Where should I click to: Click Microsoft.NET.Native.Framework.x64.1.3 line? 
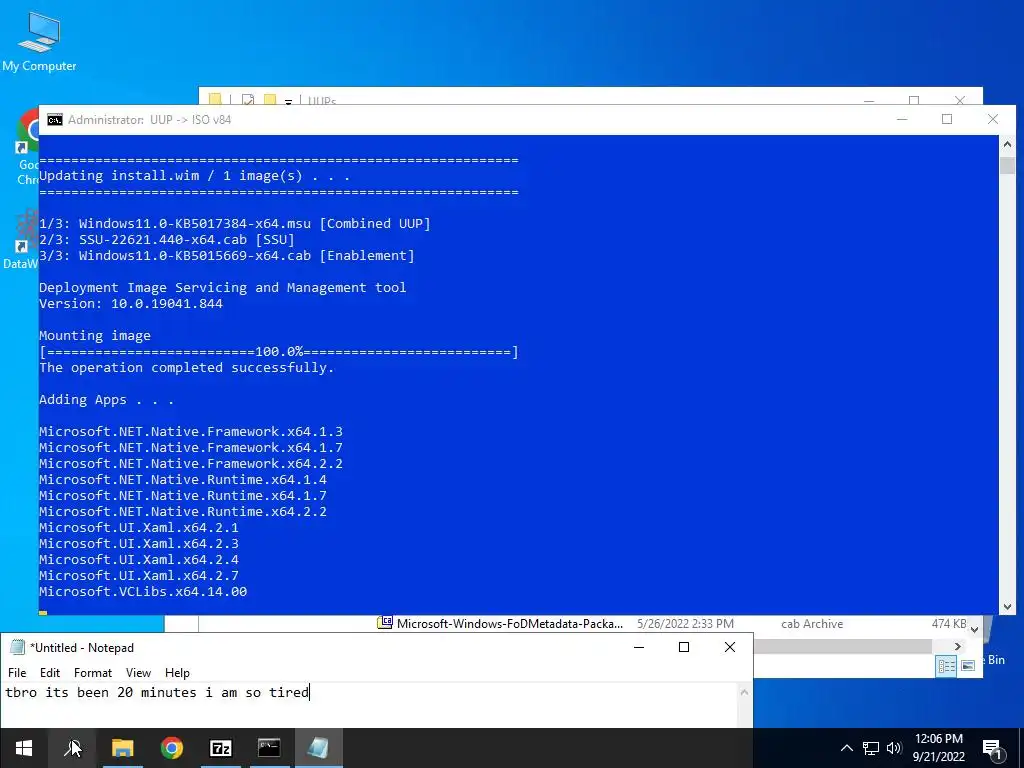tap(191, 432)
